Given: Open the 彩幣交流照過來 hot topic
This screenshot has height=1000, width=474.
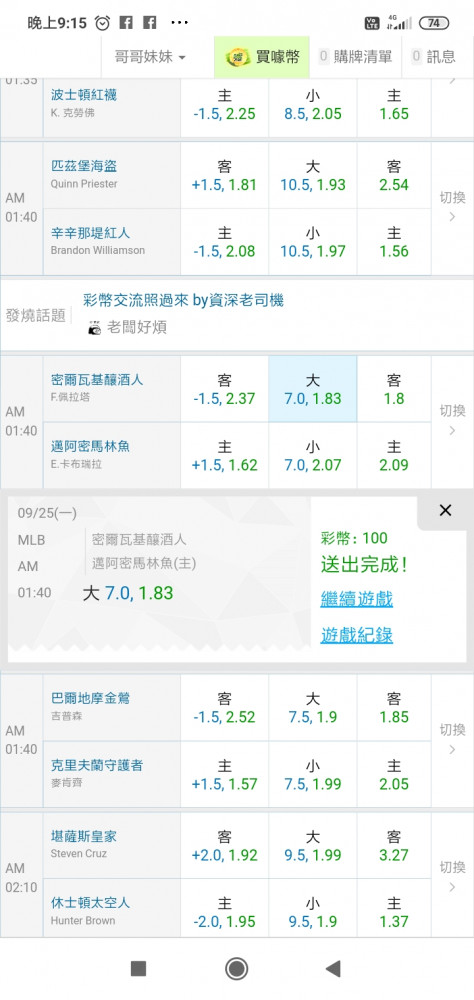Looking at the screenshot, I should (184, 300).
